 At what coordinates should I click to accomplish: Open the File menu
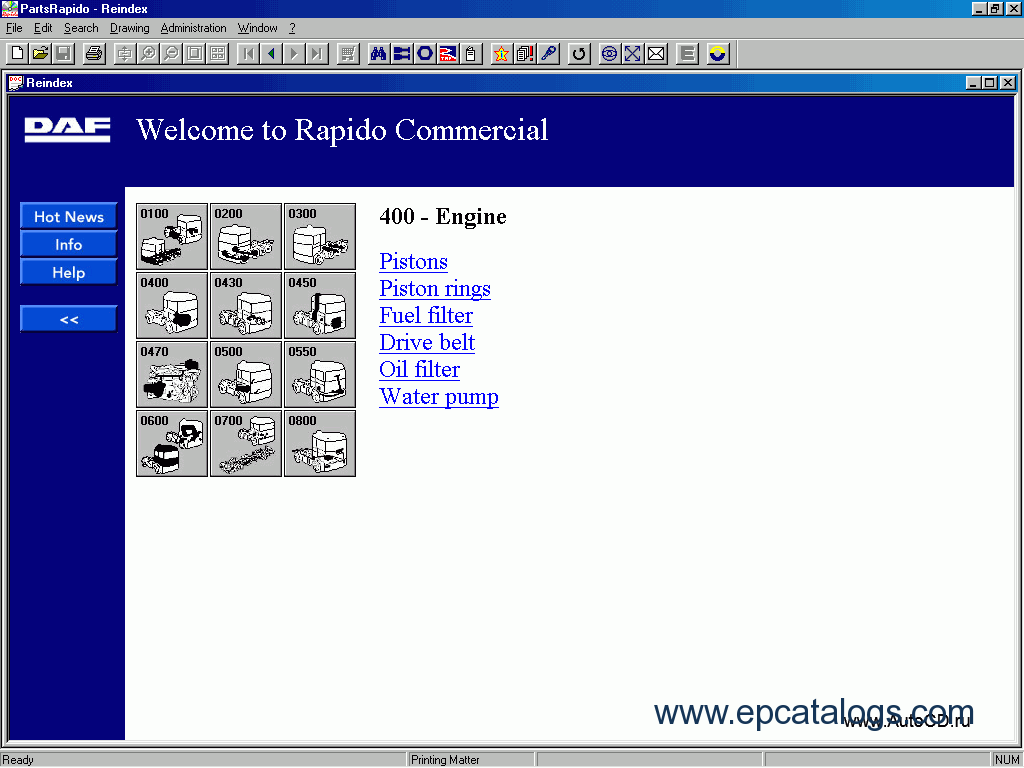point(14,28)
